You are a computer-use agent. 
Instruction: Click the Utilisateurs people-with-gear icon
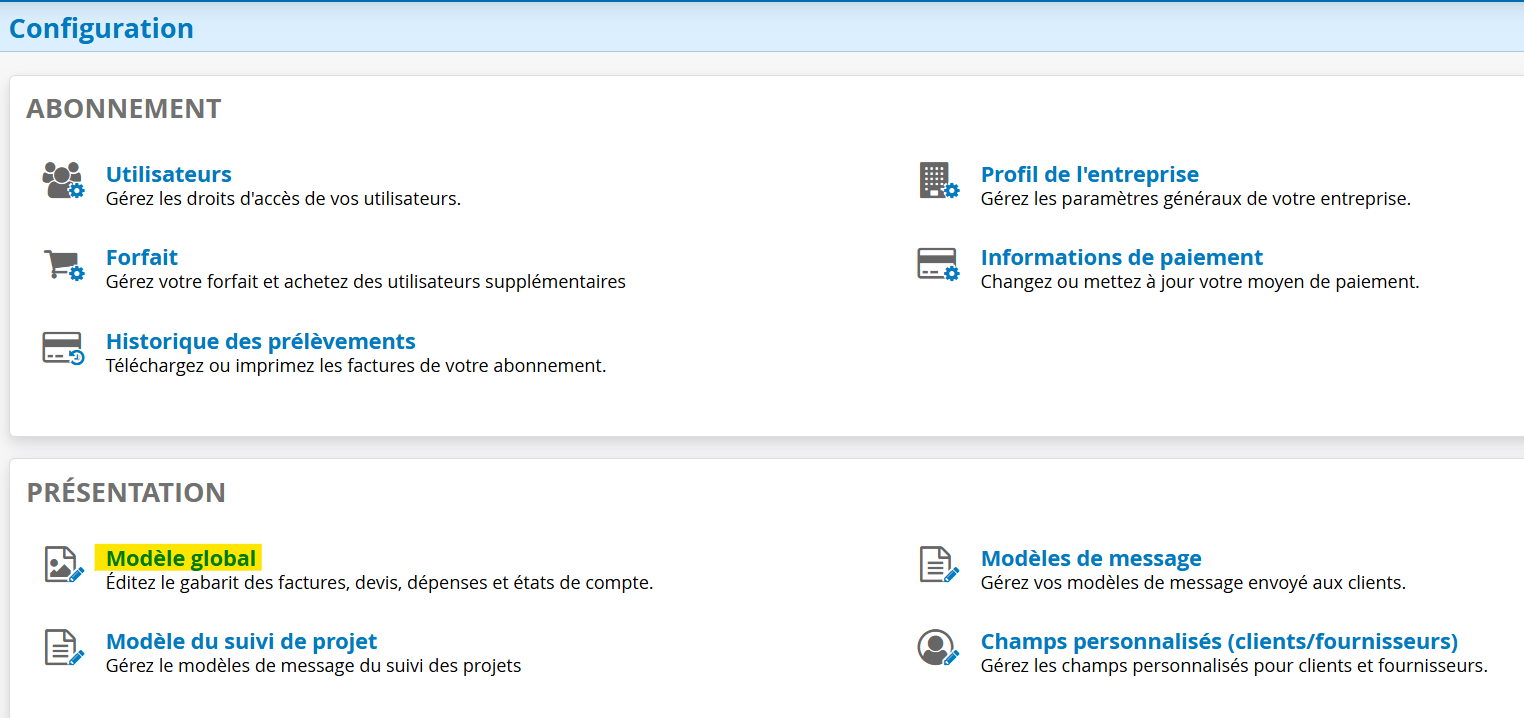click(63, 180)
